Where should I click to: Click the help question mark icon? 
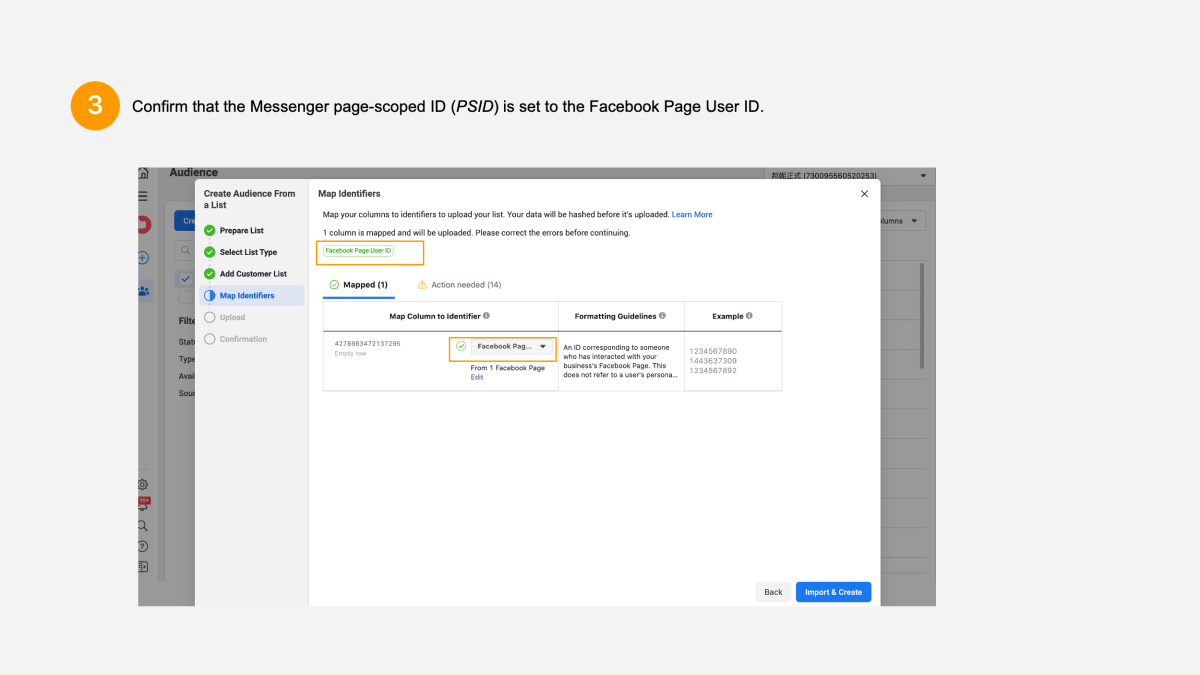pos(142,546)
